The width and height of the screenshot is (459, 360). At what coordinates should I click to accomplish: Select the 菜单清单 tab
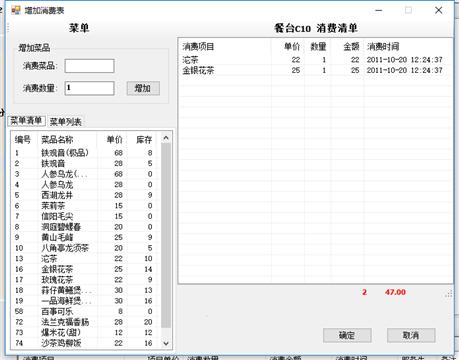(x=26, y=121)
